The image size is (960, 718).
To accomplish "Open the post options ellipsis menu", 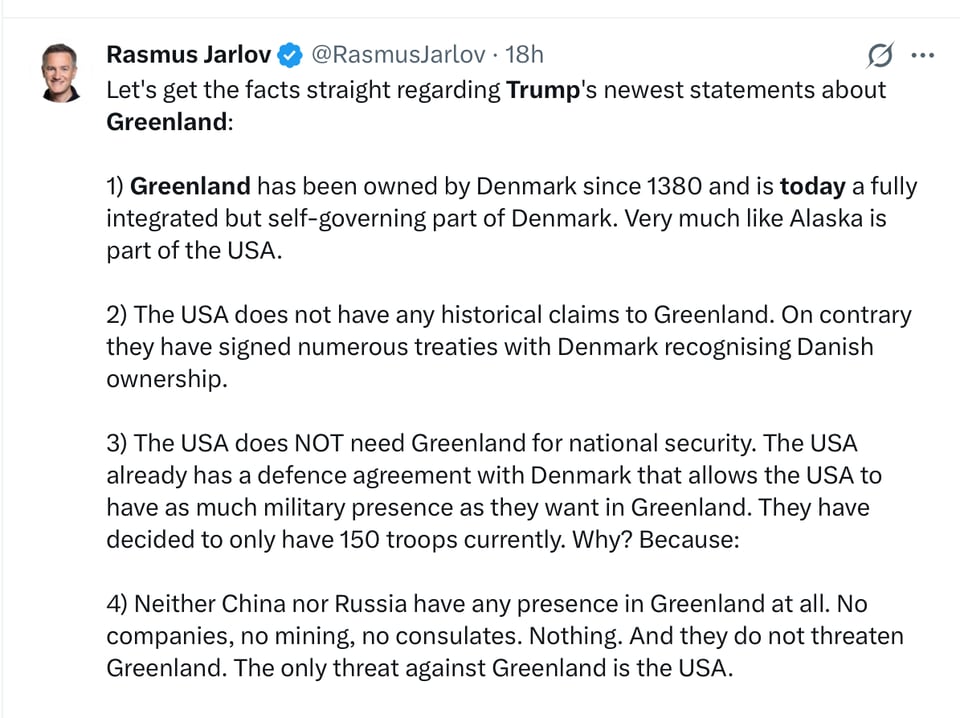I will pos(923,55).
